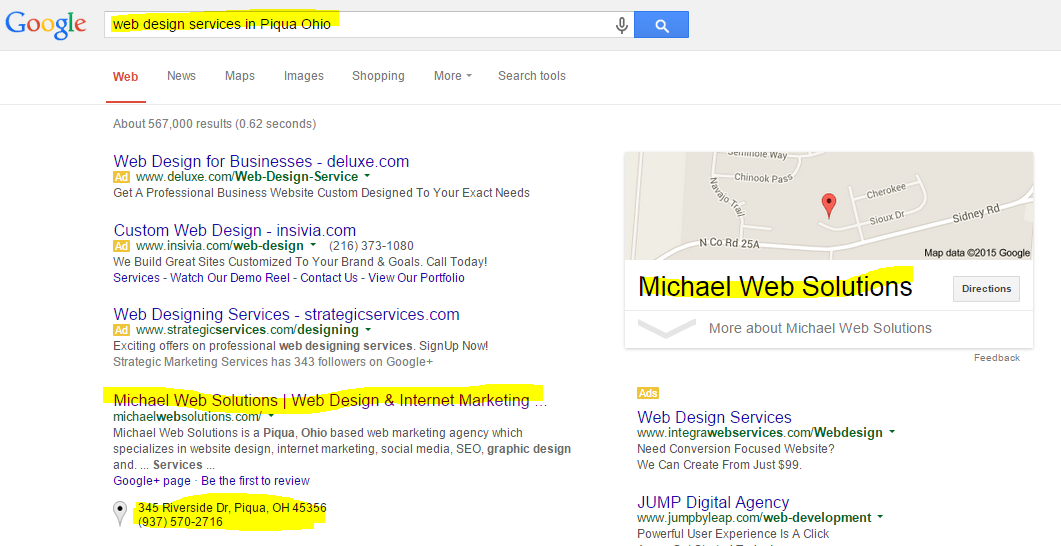Screen dimensions: 1061x546
Task: Click the microphone voice search icon
Action: [x=621, y=26]
